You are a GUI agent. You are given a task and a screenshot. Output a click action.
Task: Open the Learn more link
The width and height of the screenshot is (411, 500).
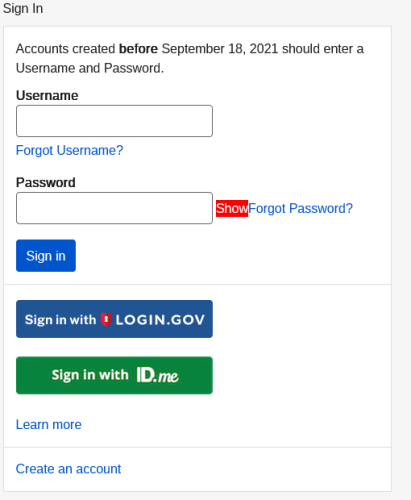click(49, 425)
